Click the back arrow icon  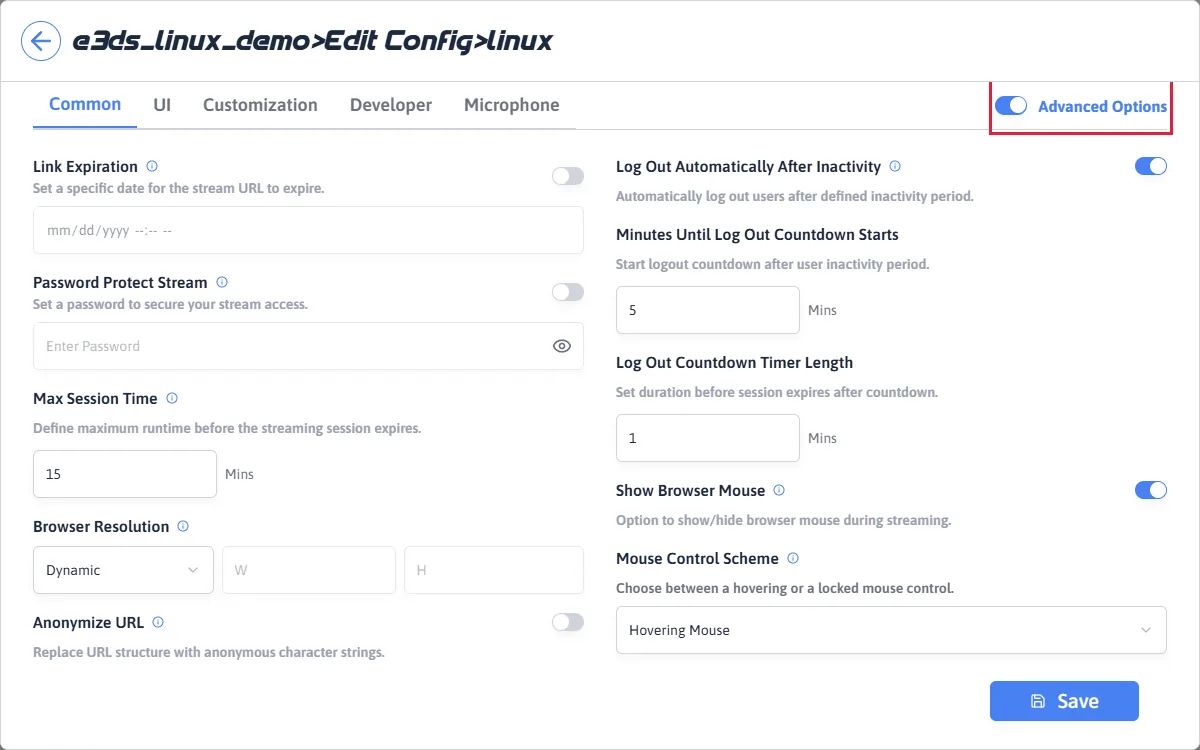(x=40, y=41)
